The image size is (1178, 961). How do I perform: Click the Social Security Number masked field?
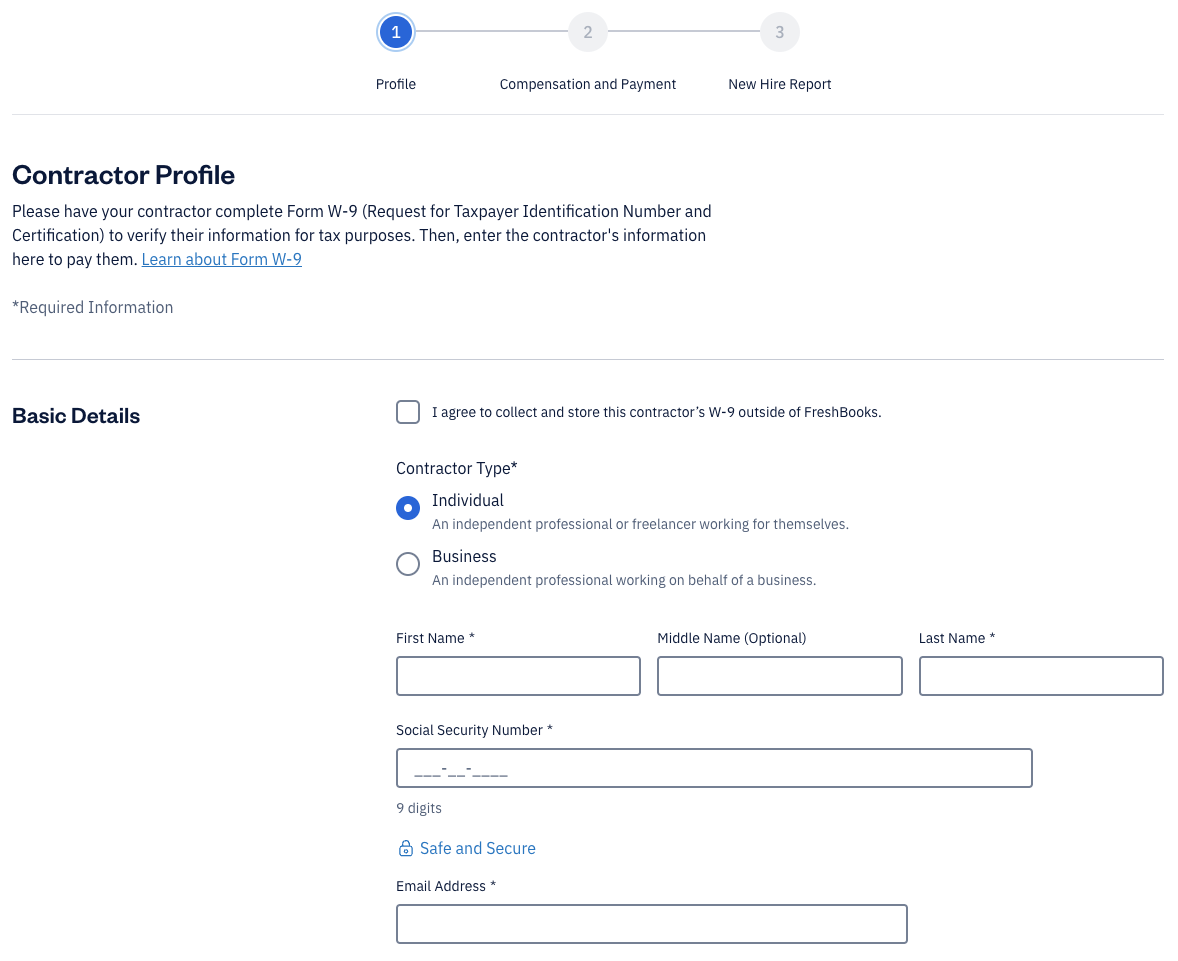pos(714,767)
